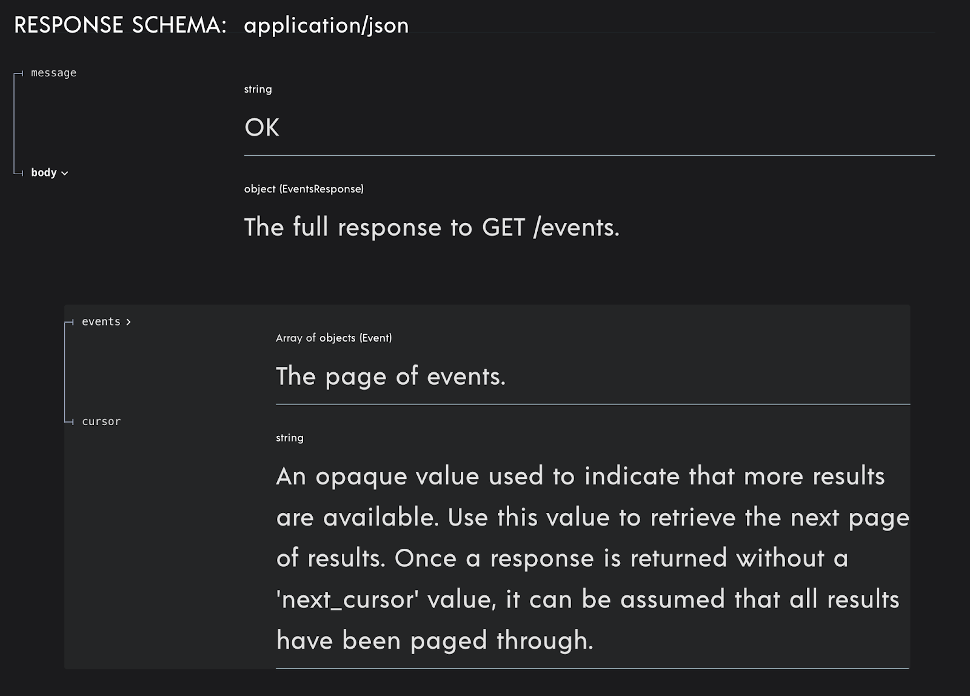
Task: Click the opaque value cursor description paragraph
Action: coord(593,558)
